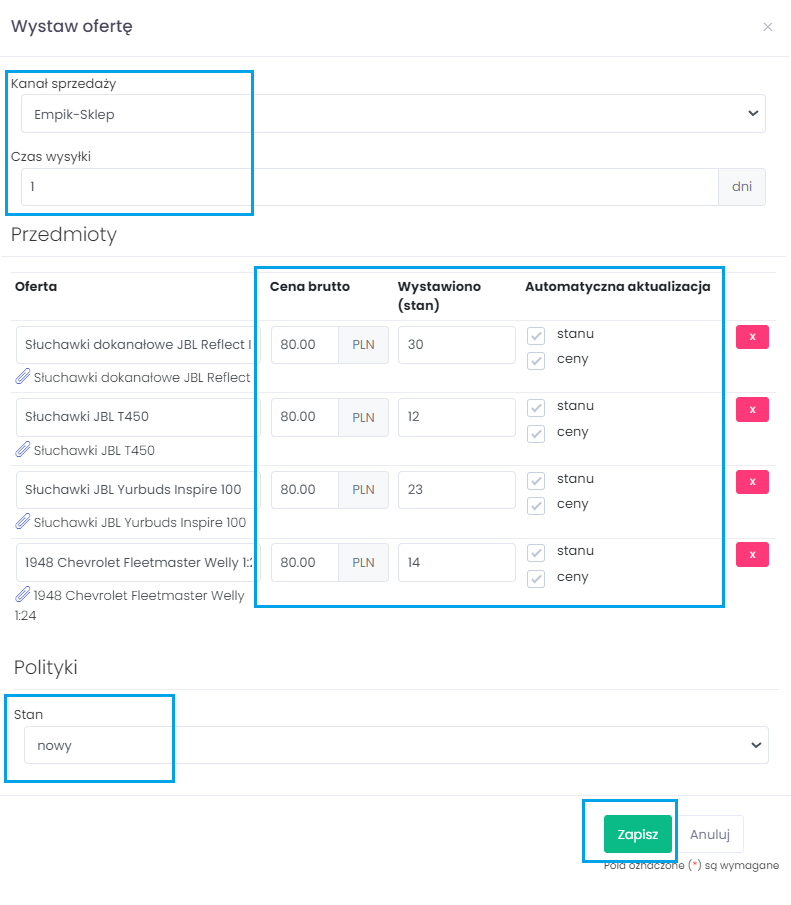Click paperclip icon beside 1948 Chevrolet Fleetmaster
This screenshot has height=905, width=791.
23,595
